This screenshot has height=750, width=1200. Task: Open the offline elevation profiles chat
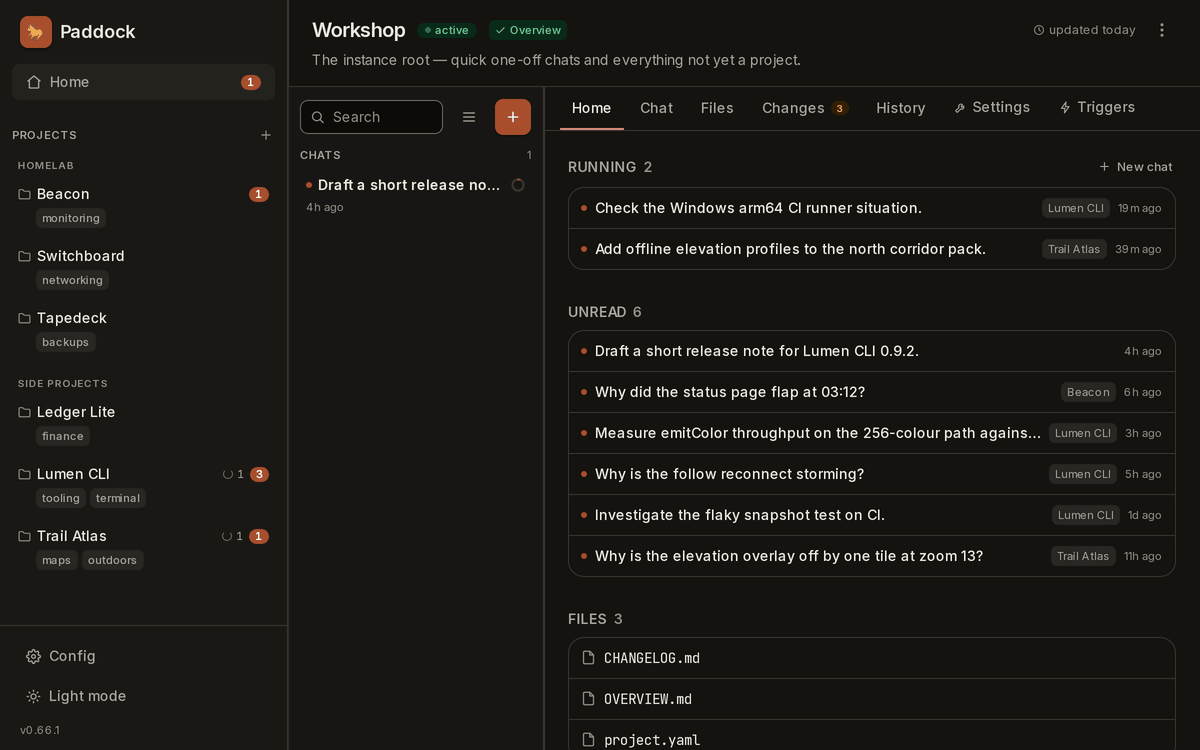(x=871, y=249)
